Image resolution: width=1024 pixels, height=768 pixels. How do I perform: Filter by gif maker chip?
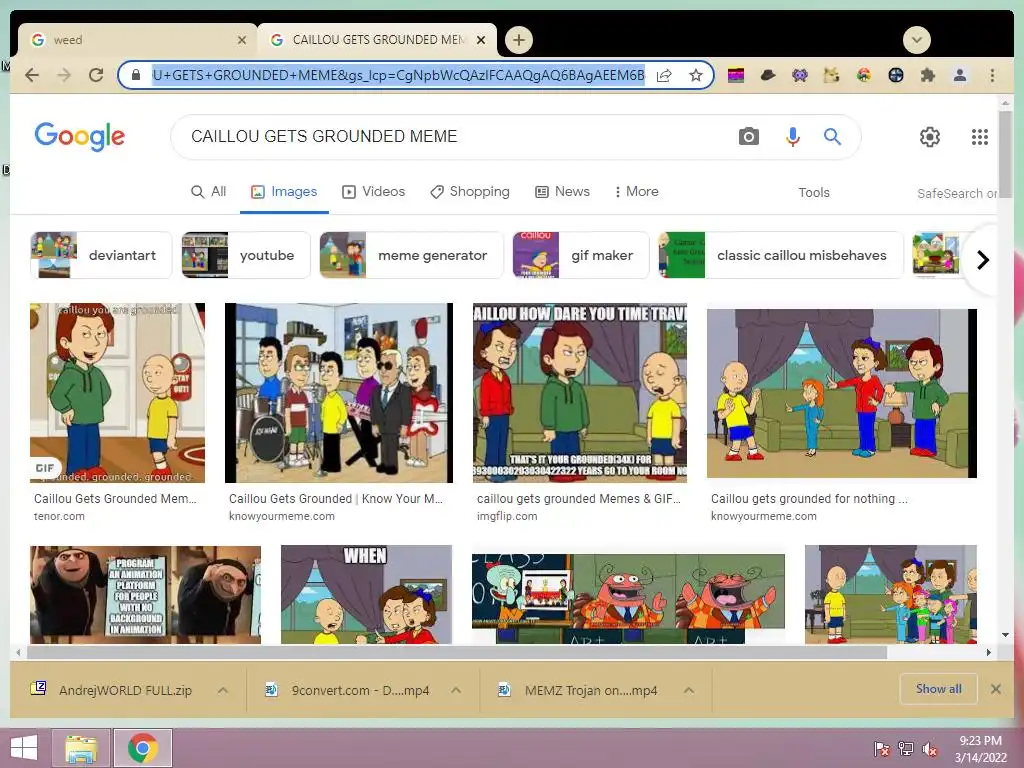[581, 255]
